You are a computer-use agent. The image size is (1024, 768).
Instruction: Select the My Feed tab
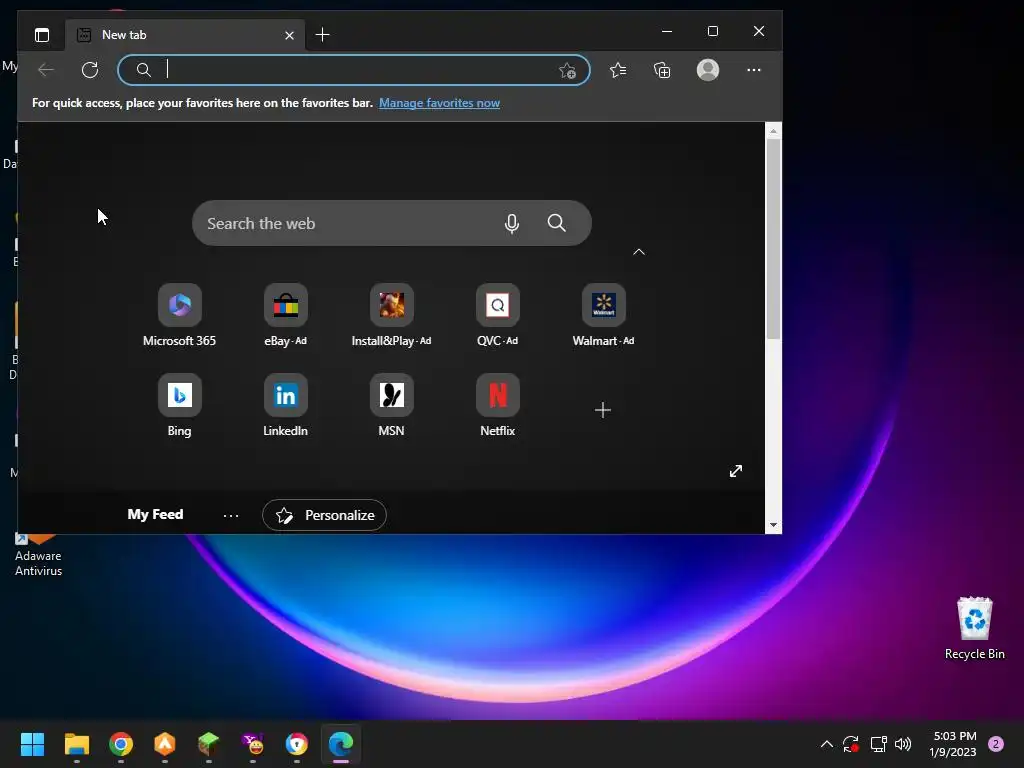coord(155,515)
